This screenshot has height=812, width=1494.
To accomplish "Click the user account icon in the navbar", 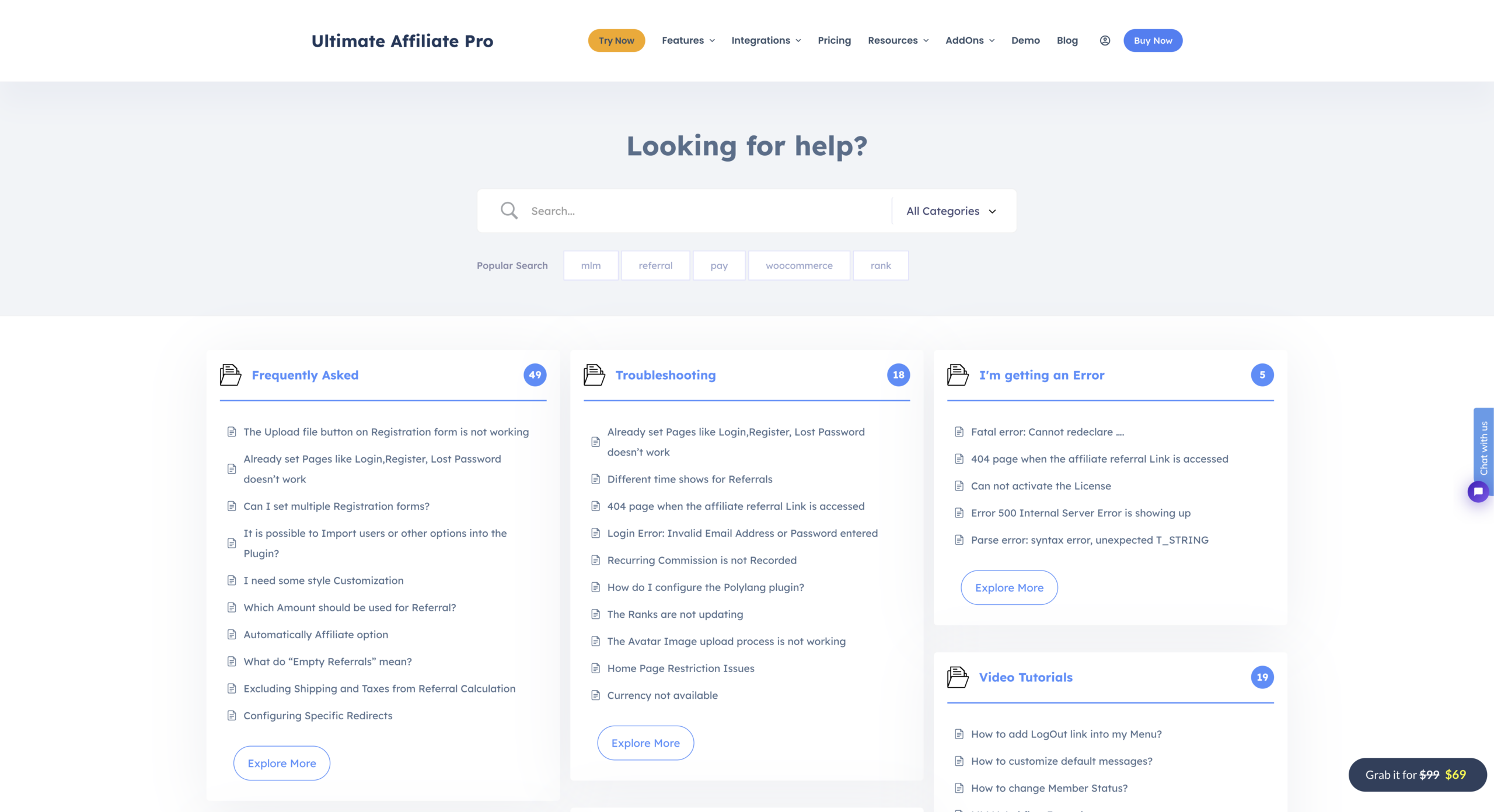I will (x=1104, y=40).
